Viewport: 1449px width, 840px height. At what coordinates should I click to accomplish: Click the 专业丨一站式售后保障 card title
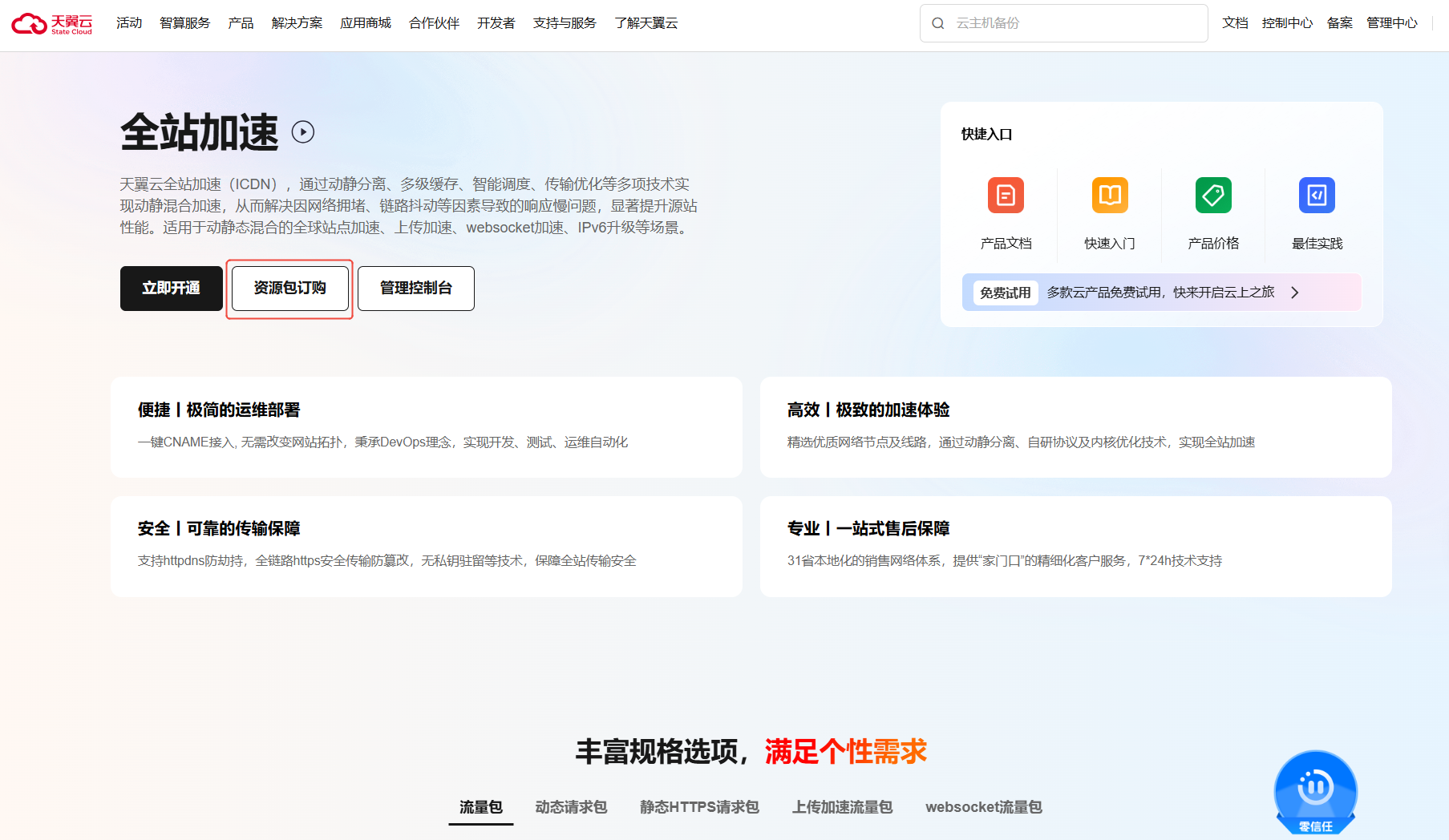coord(868,528)
